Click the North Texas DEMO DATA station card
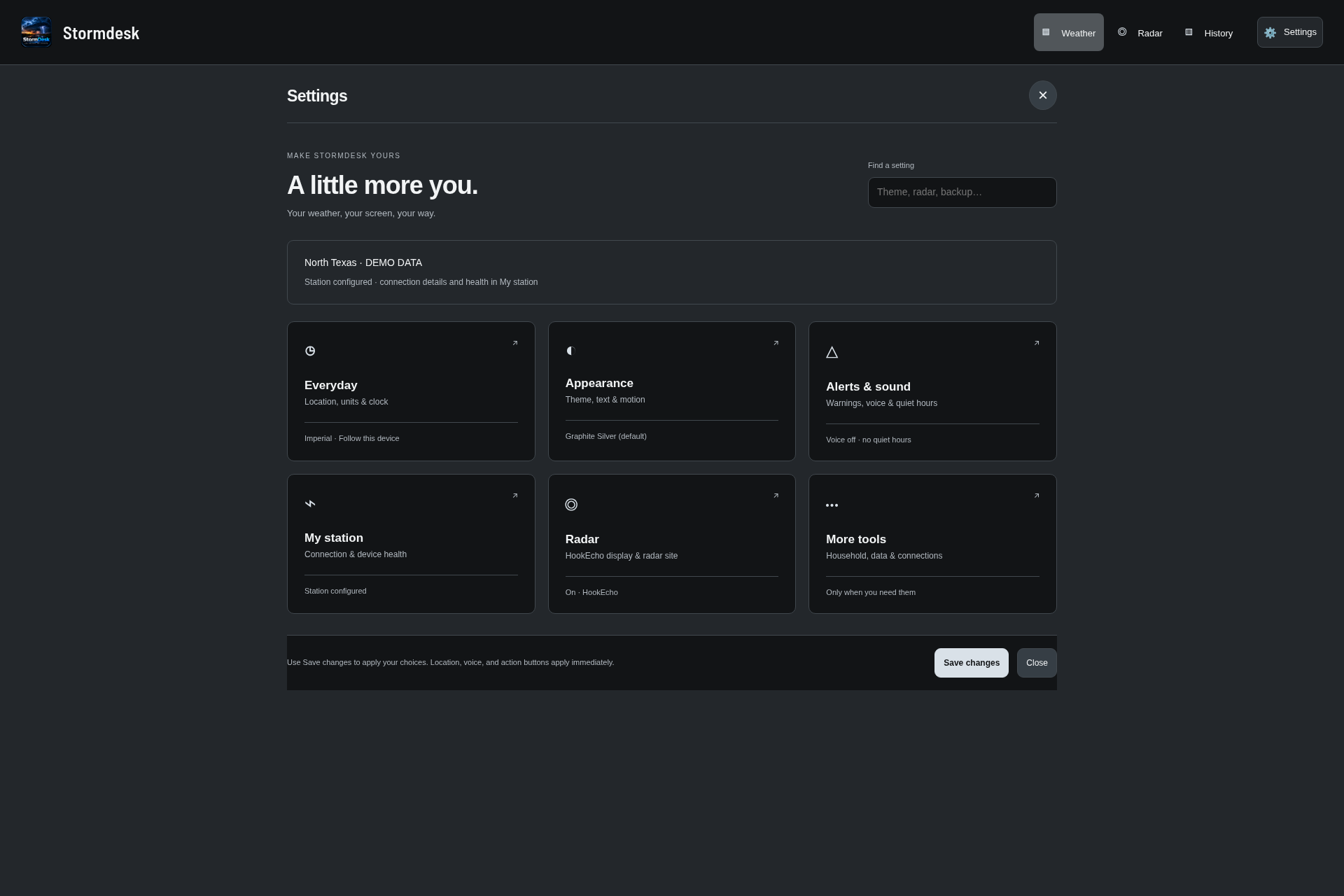 point(672,272)
